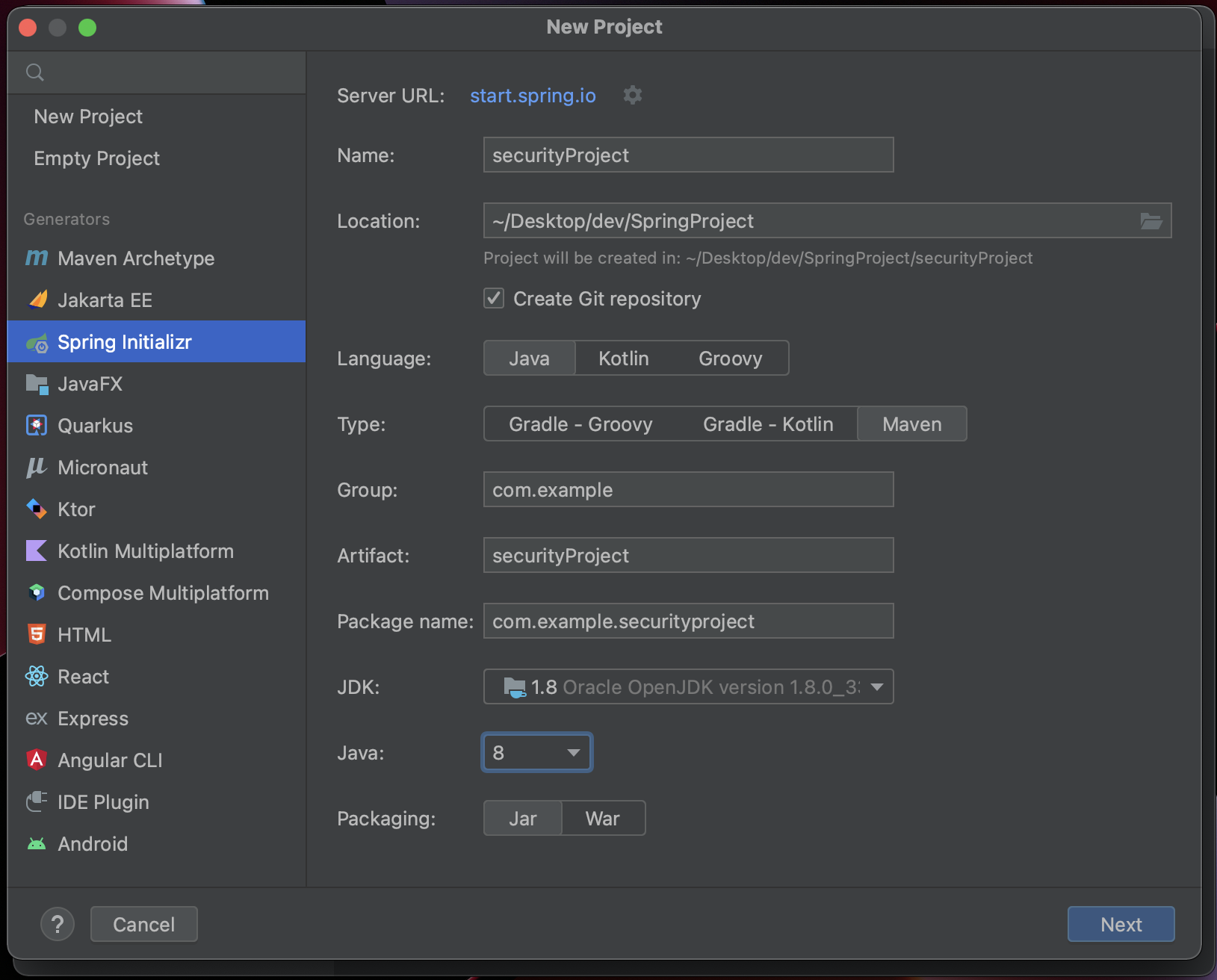Select Java language option
Screen dimensions: 1217x980
[x=530, y=359]
